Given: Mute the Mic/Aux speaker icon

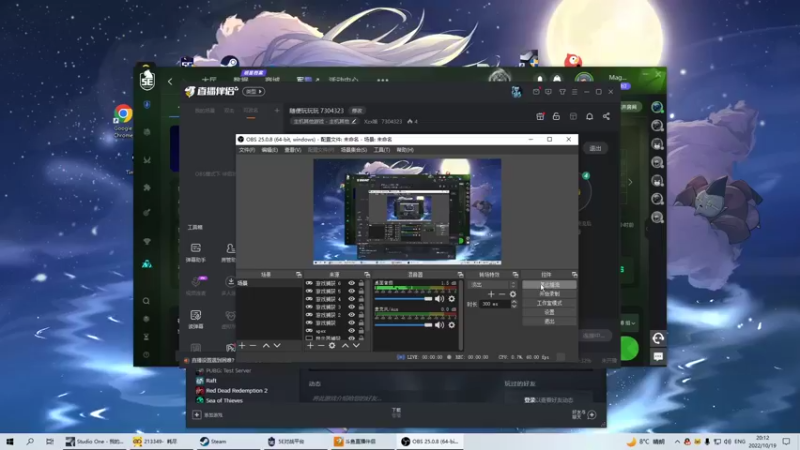Looking at the screenshot, I should pos(439,324).
